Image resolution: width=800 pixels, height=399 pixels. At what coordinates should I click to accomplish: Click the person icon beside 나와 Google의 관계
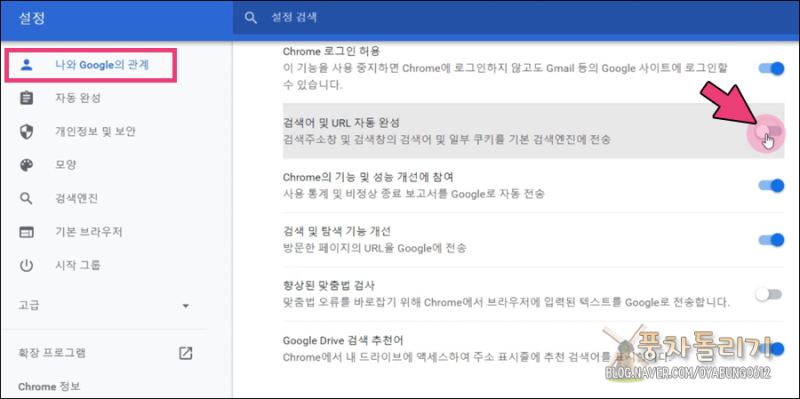click(26, 65)
